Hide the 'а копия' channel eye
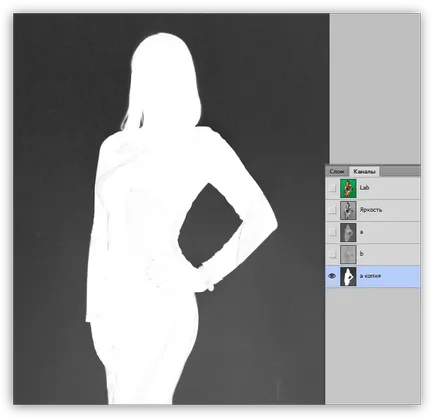 332,276
